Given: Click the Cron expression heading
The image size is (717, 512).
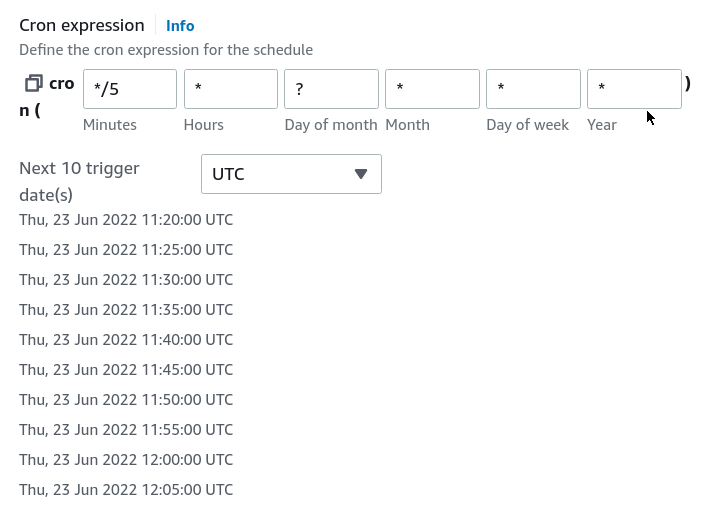Looking at the screenshot, I should tap(82, 26).
